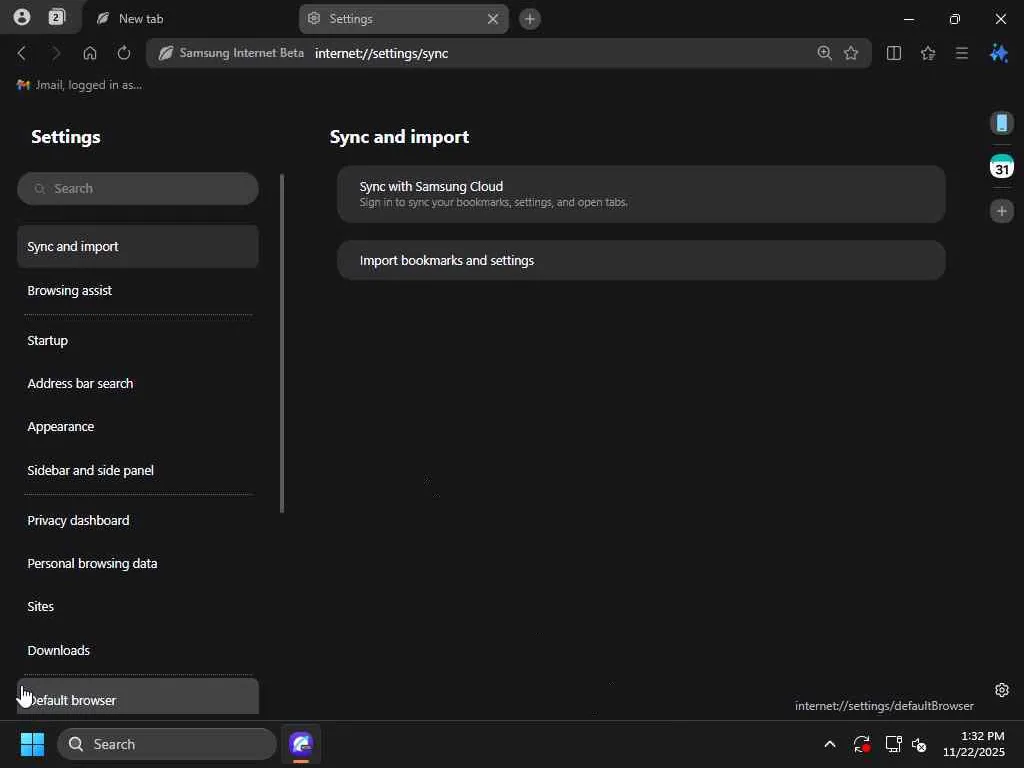1024x768 pixels.
Task: Go forward with the forward arrow
Action: click(56, 53)
